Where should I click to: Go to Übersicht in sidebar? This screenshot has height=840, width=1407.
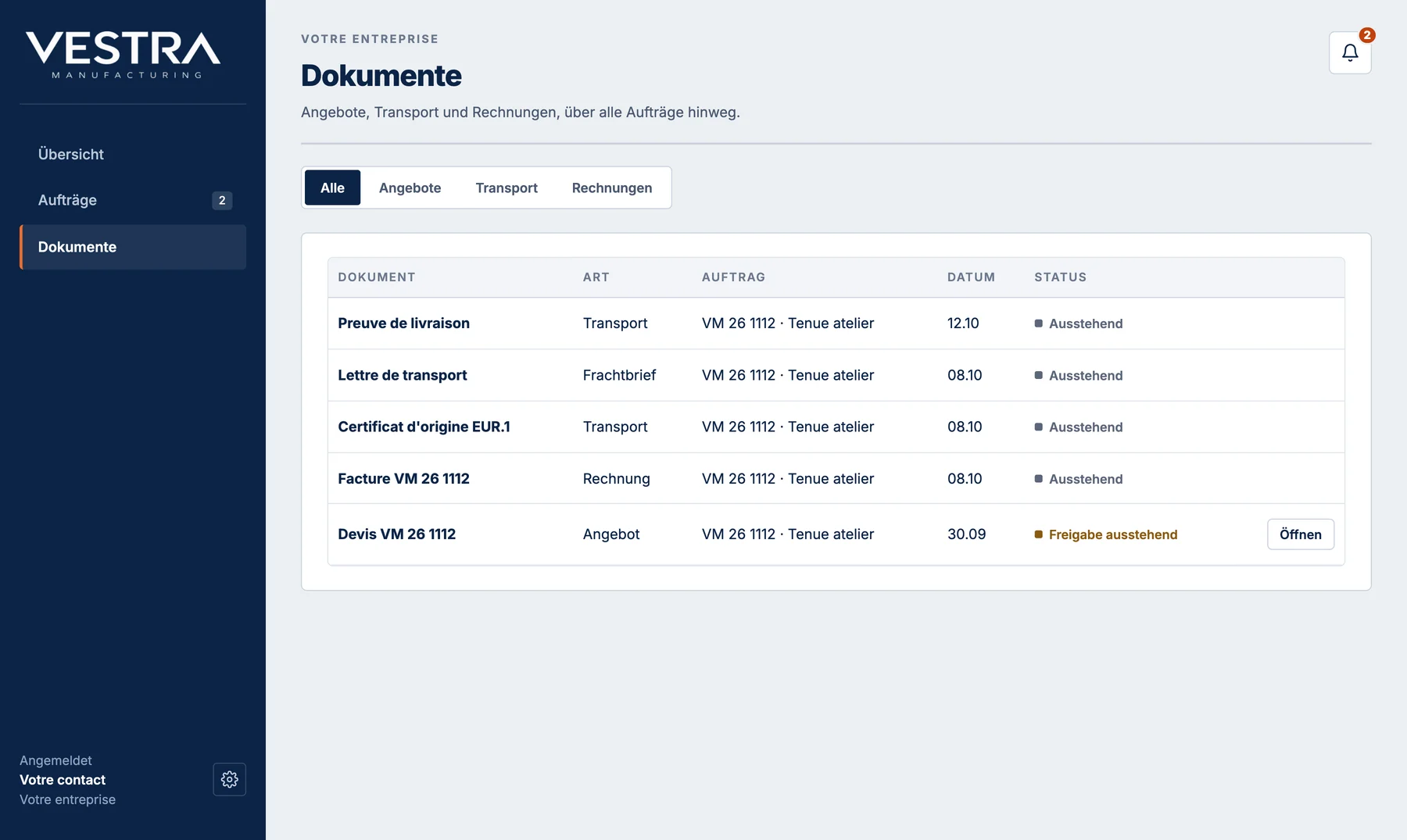pyautogui.click(x=133, y=154)
